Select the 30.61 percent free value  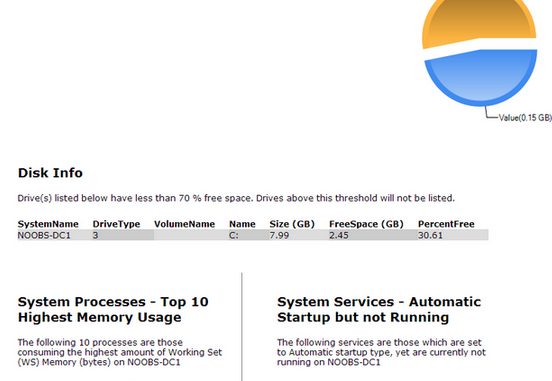(x=430, y=235)
